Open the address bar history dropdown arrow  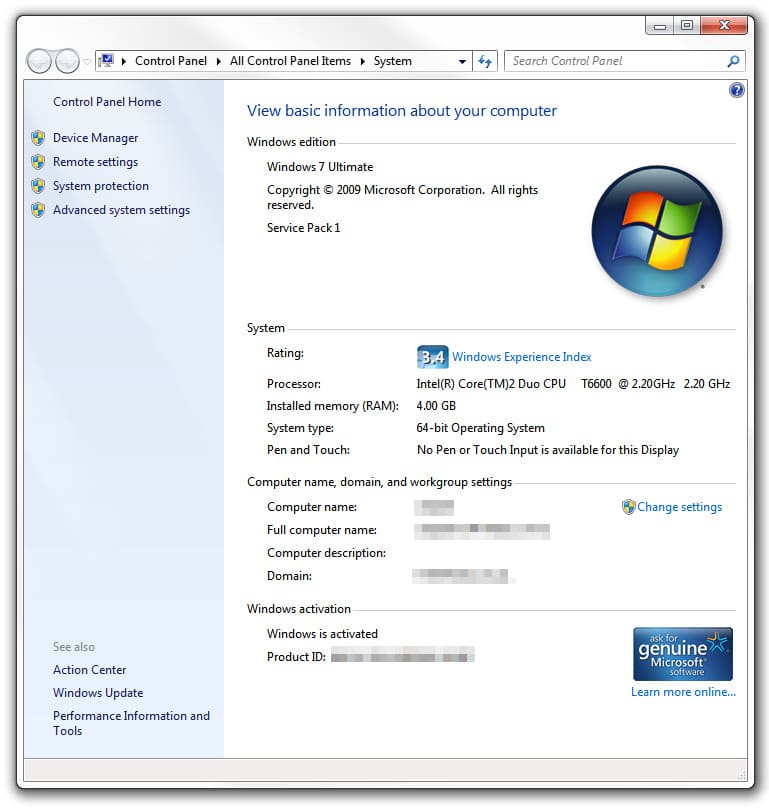click(x=461, y=61)
